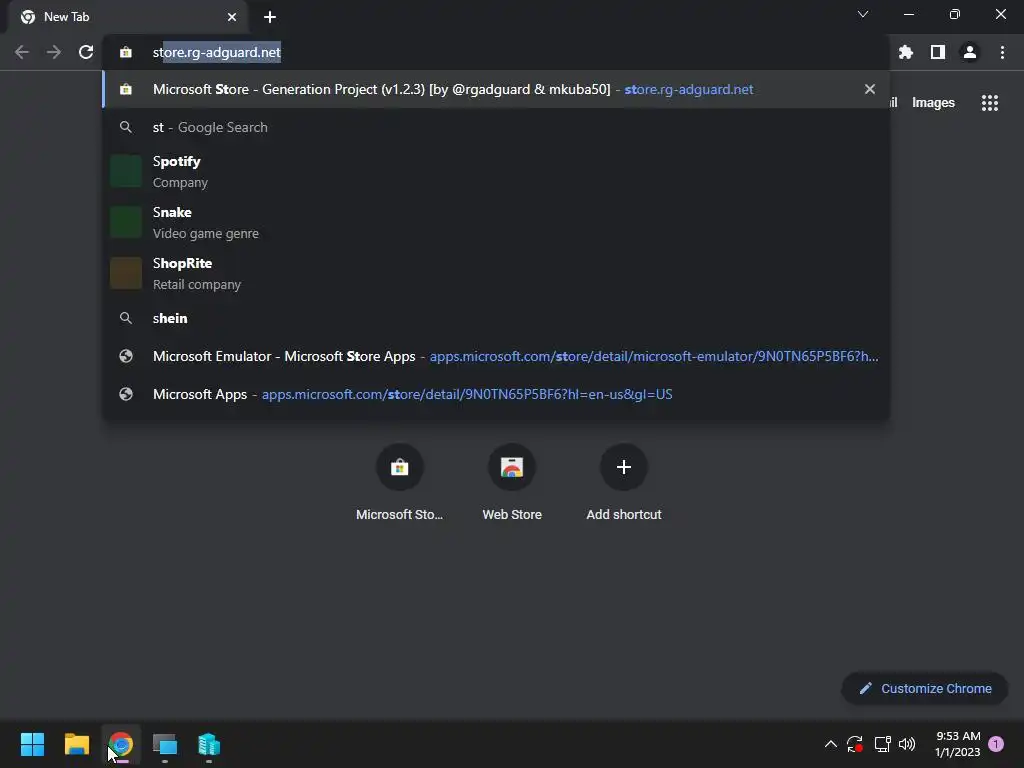Open the teal building taskbar app
The width and height of the screenshot is (1024, 768).
[209, 744]
